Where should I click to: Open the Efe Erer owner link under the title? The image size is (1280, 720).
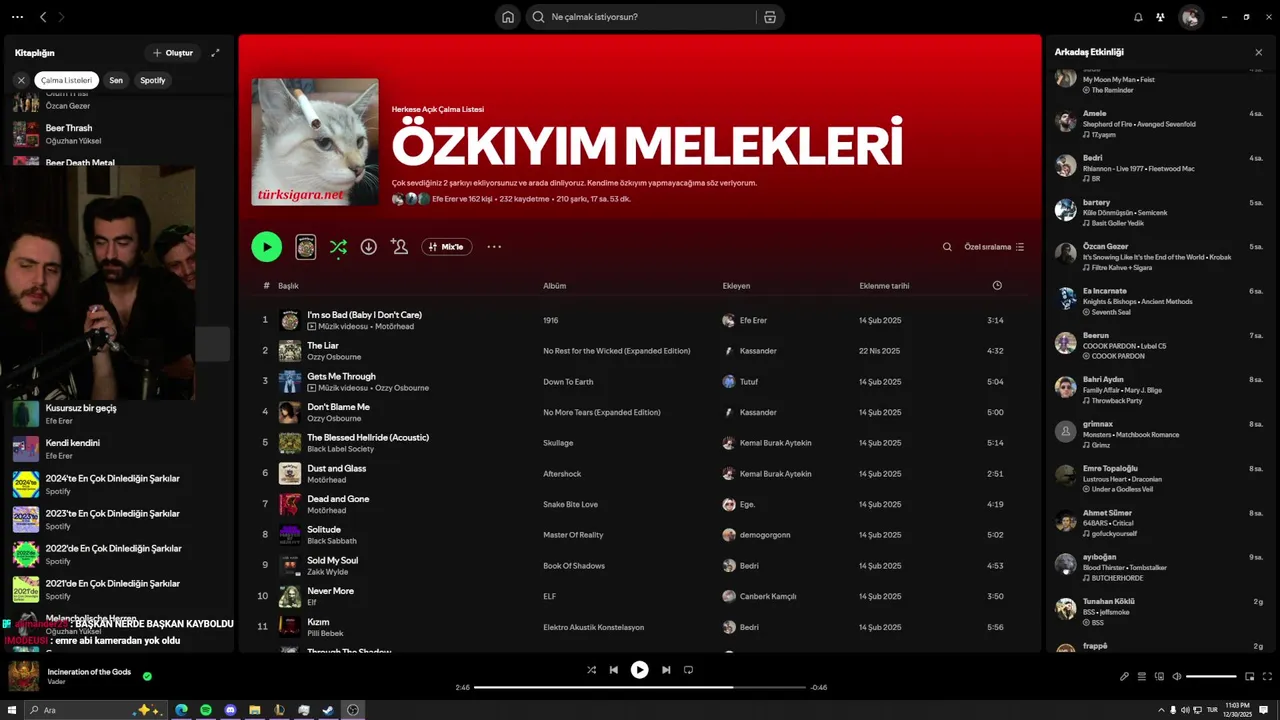click(447, 199)
